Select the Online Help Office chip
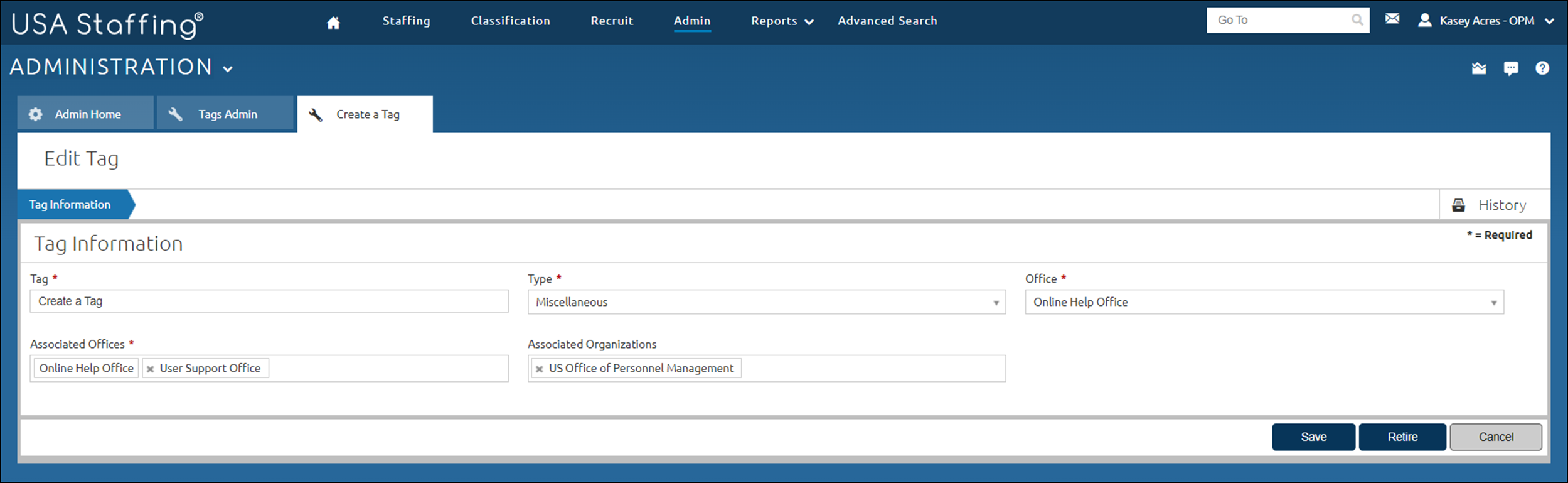This screenshot has width=1568, height=483. click(87, 368)
